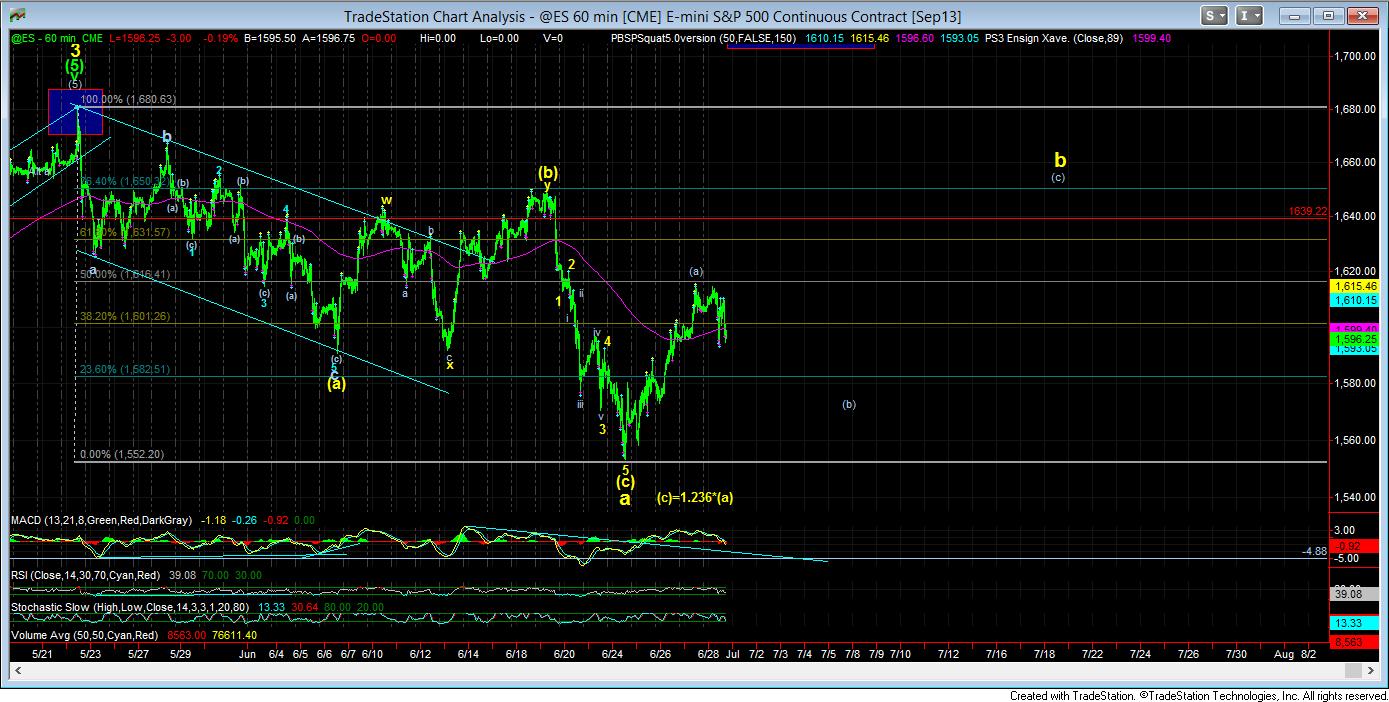
Task: Click the -4.88 MACD trendline value
Action: [1314, 551]
